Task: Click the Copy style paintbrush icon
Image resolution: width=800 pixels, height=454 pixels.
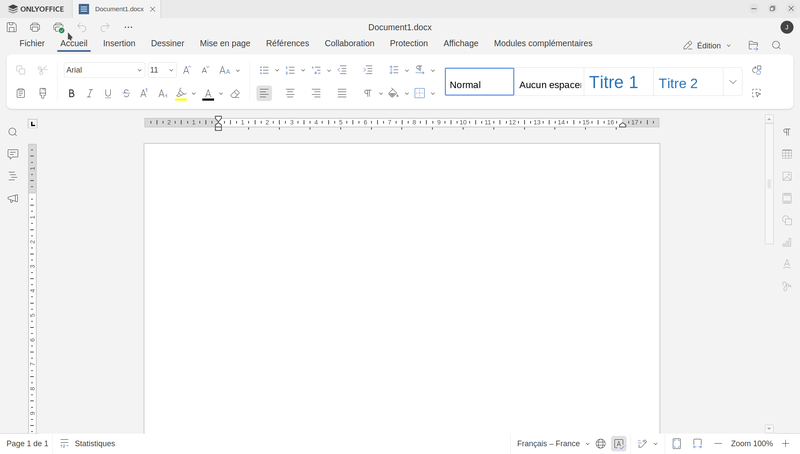Action: click(x=42, y=94)
